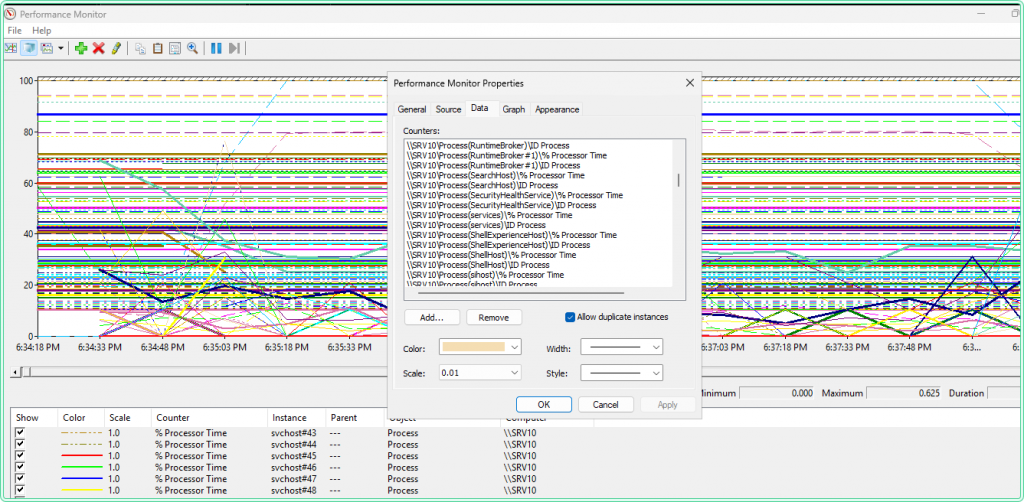Viewport: 1024px width, 502px height.
Task: Click the Highlight pencil icon in toolbar
Action: pyautogui.click(x=116, y=48)
